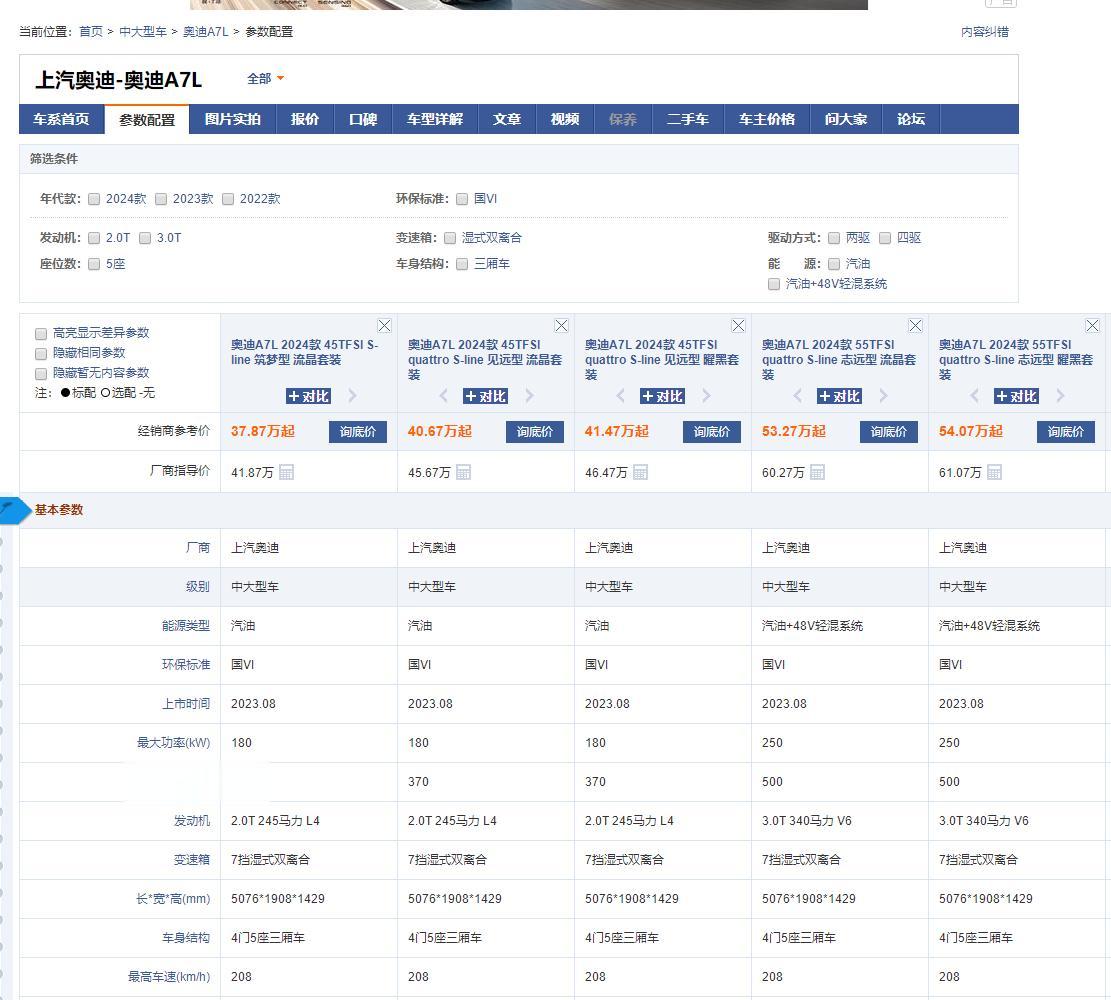Check the 国VI emission standard filter

pyautogui.click(x=462, y=199)
